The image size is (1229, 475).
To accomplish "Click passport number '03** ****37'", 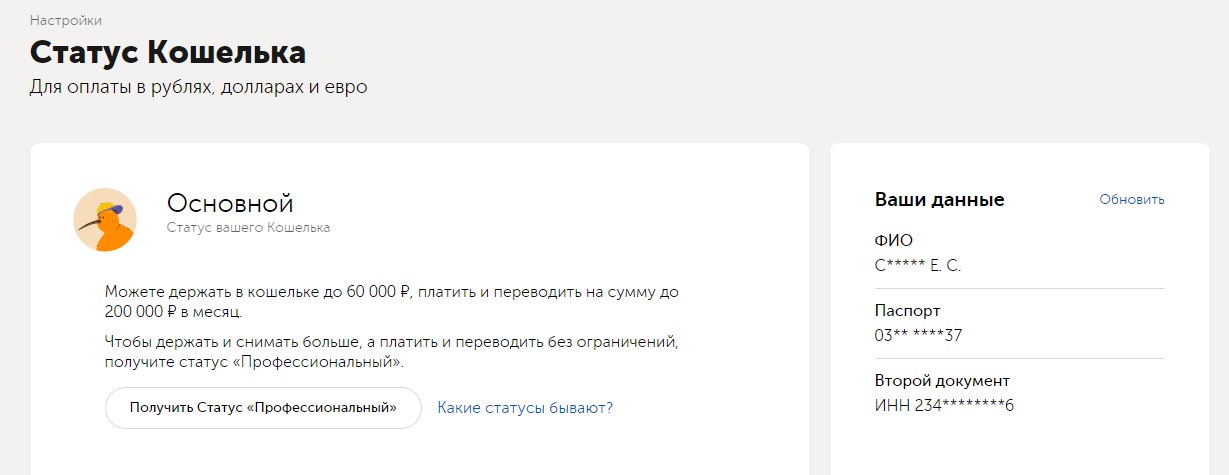I will tap(918, 335).
